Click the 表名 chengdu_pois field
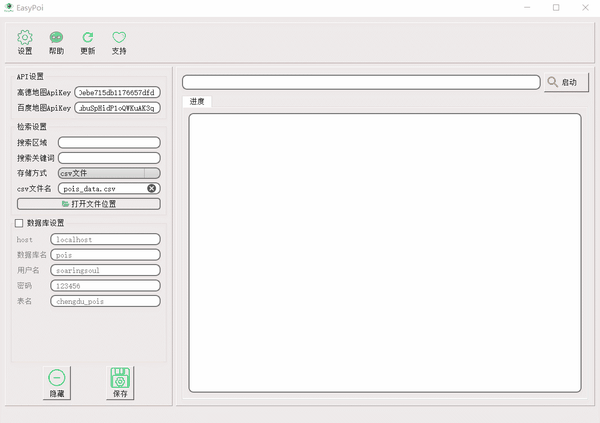 click(x=105, y=301)
